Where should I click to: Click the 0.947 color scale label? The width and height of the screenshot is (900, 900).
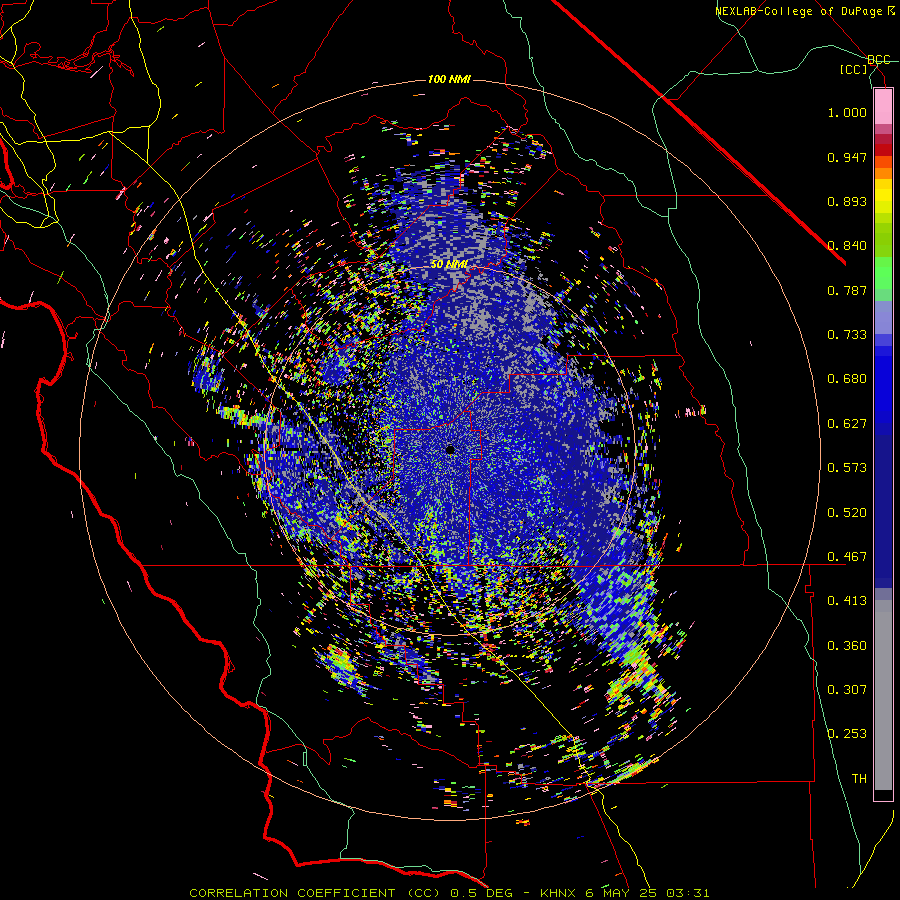[847, 157]
